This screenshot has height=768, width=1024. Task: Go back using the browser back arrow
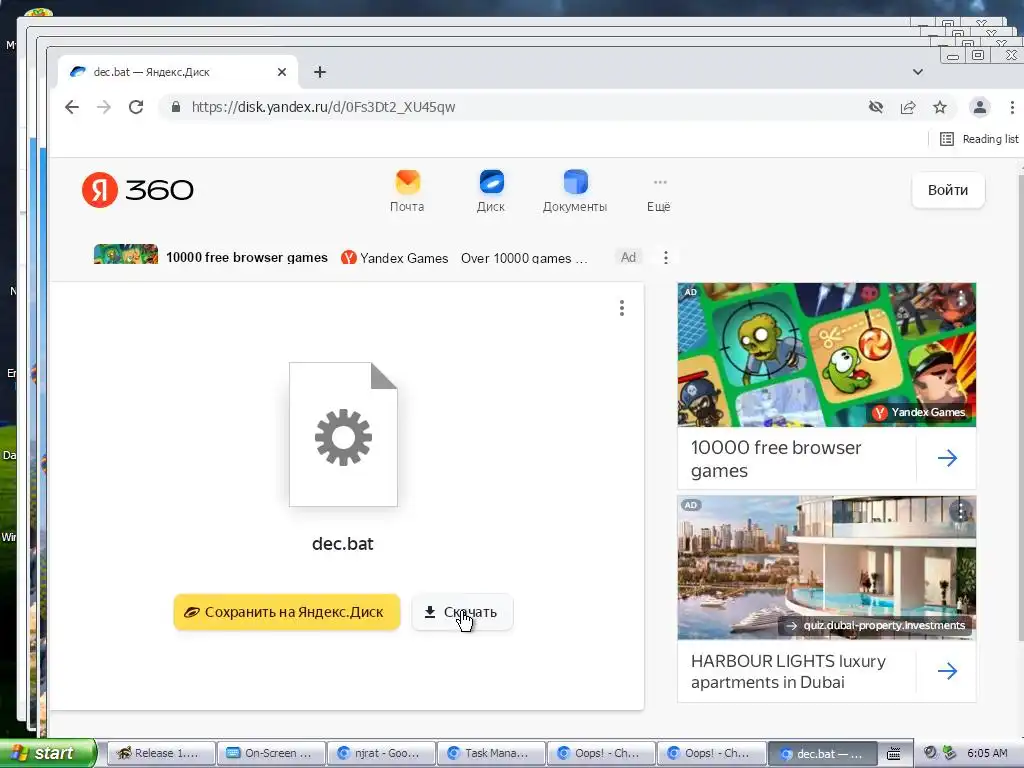(x=72, y=107)
